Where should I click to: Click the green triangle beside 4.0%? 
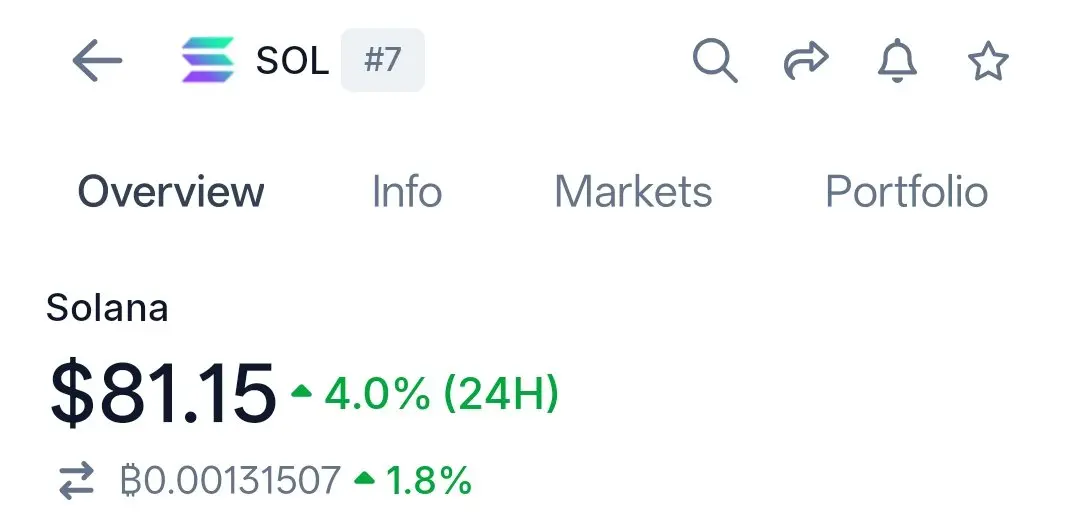click(x=301, y=392)
